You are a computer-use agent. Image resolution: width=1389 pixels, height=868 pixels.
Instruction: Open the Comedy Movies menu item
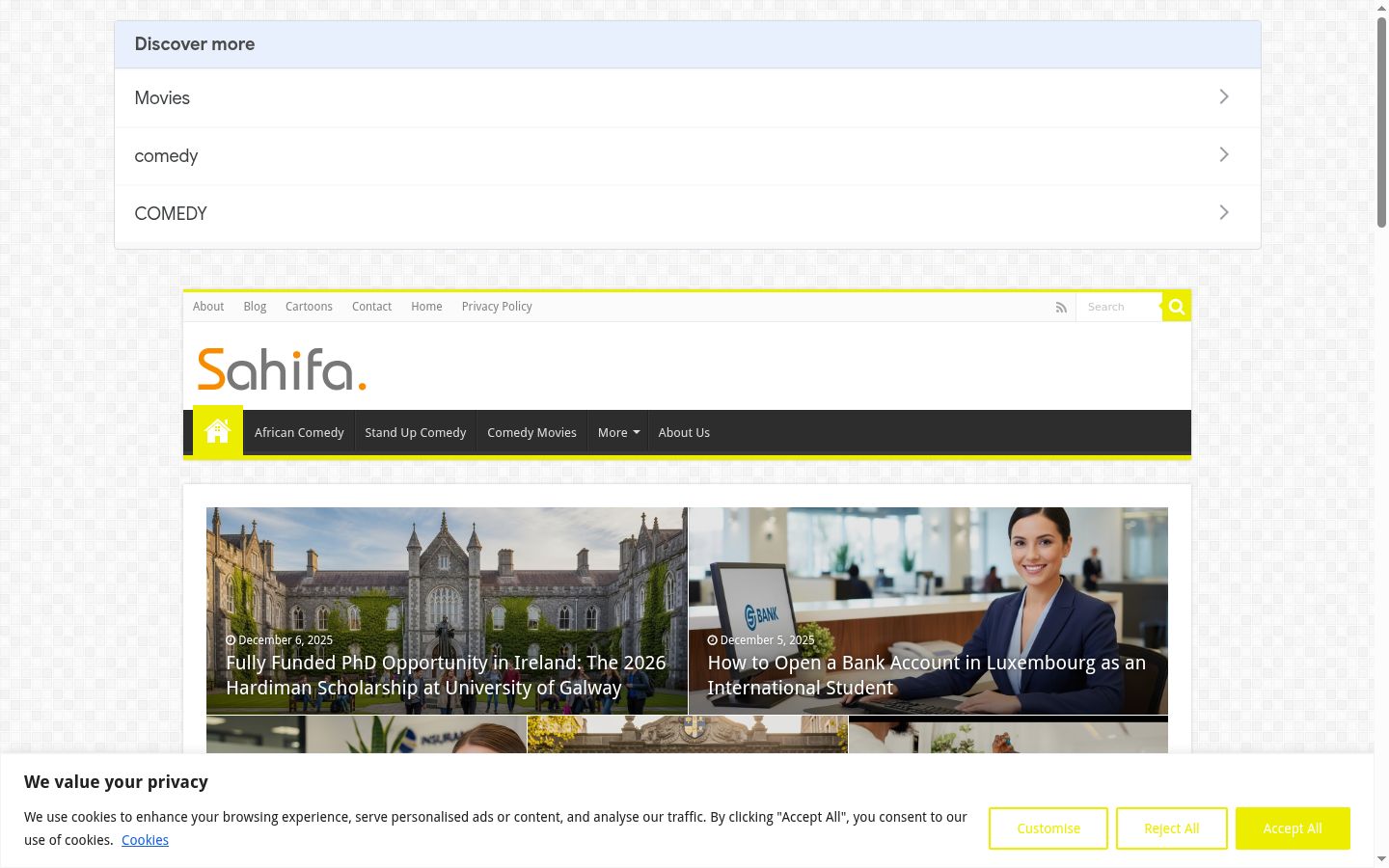531,432
